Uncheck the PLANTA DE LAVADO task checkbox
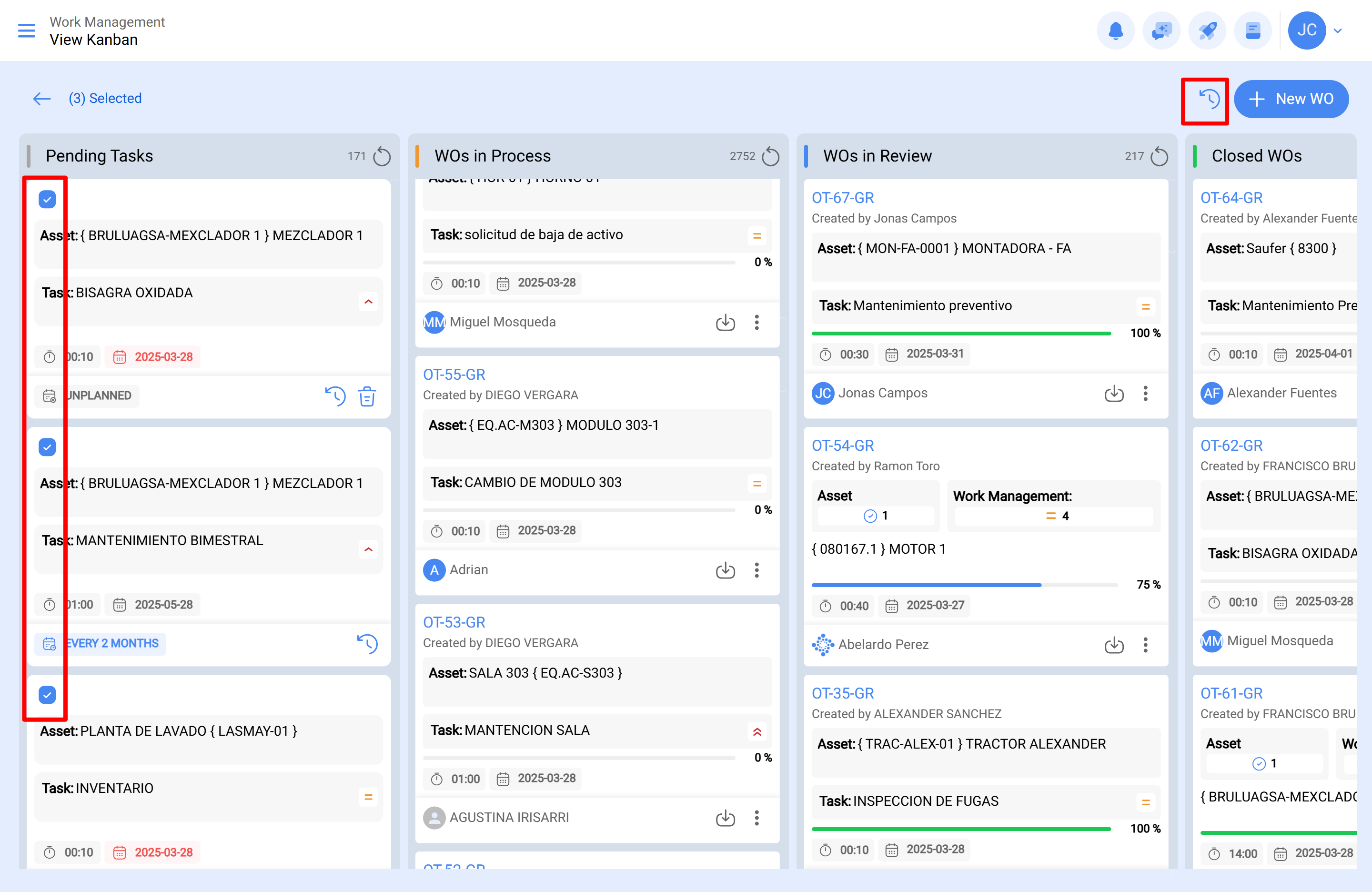The width and height of the screenshot is (1372, 892). [x=47, y=695]
